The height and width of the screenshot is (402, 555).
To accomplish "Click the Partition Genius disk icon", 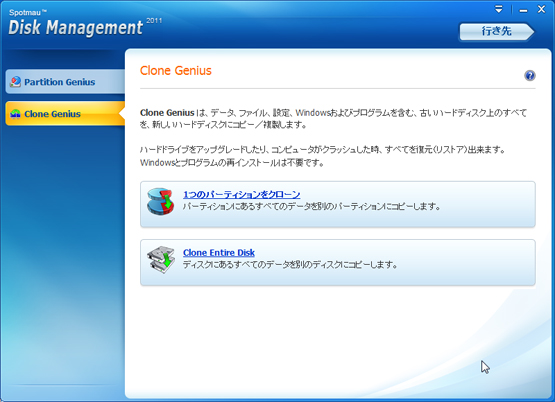I will (x=15, y=82).
